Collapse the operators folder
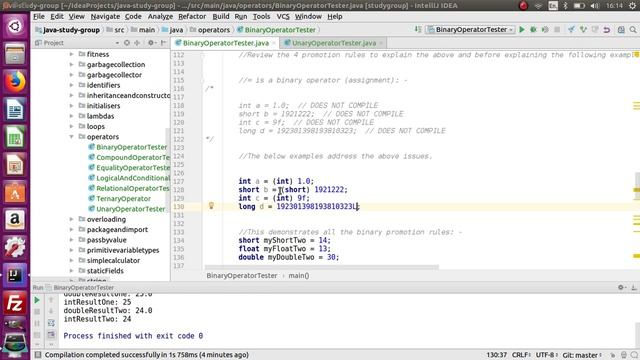The image size is (640, 360). click(71, 136)
